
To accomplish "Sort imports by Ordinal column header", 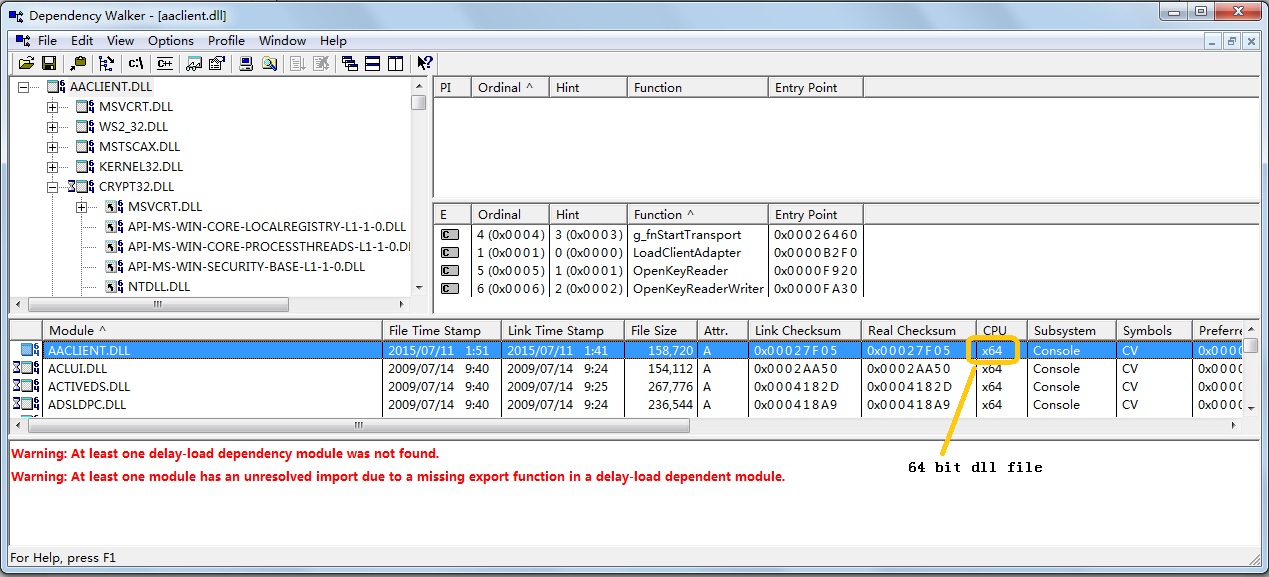I will click(509, 87).
